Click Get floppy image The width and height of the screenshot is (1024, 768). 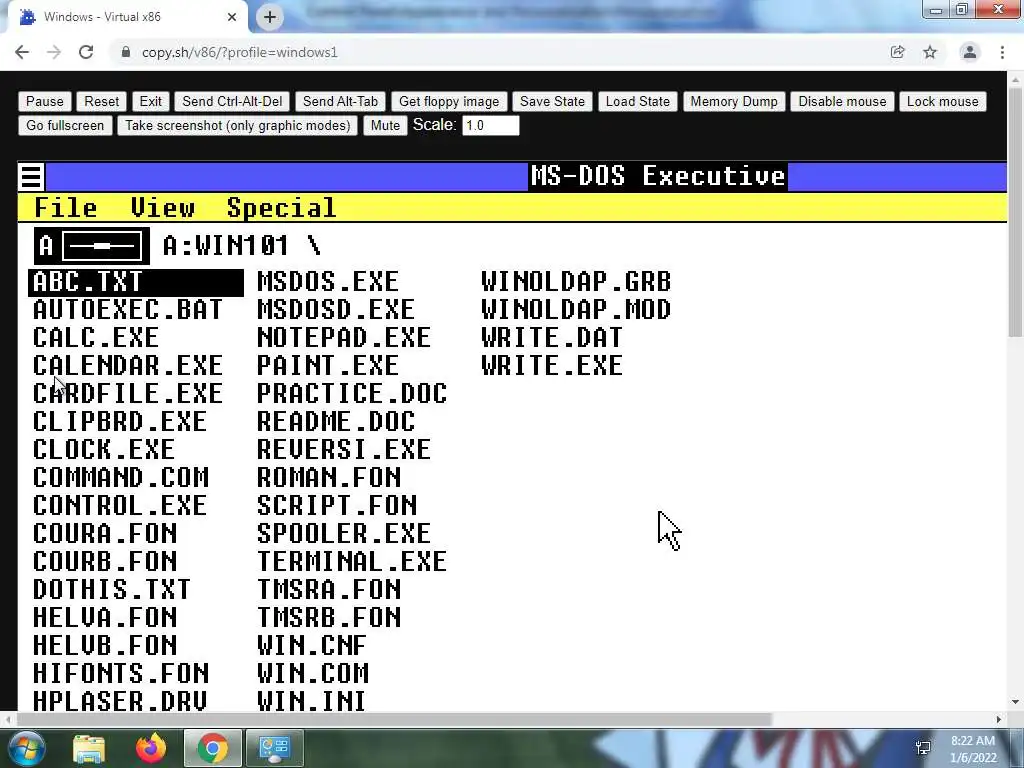[x=449, y=101]
